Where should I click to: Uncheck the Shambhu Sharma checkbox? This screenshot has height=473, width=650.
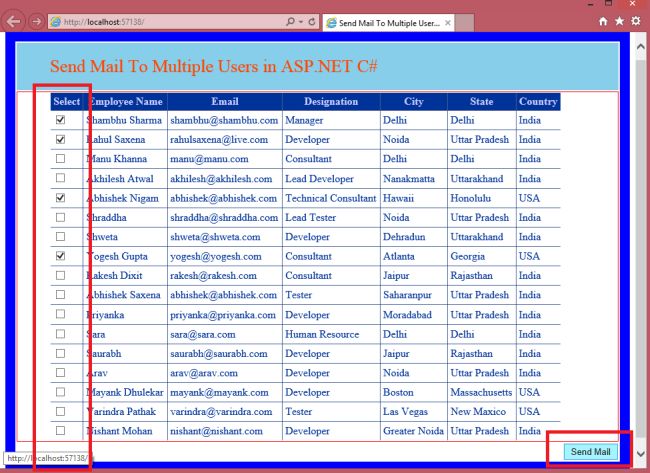coord(61,120)
